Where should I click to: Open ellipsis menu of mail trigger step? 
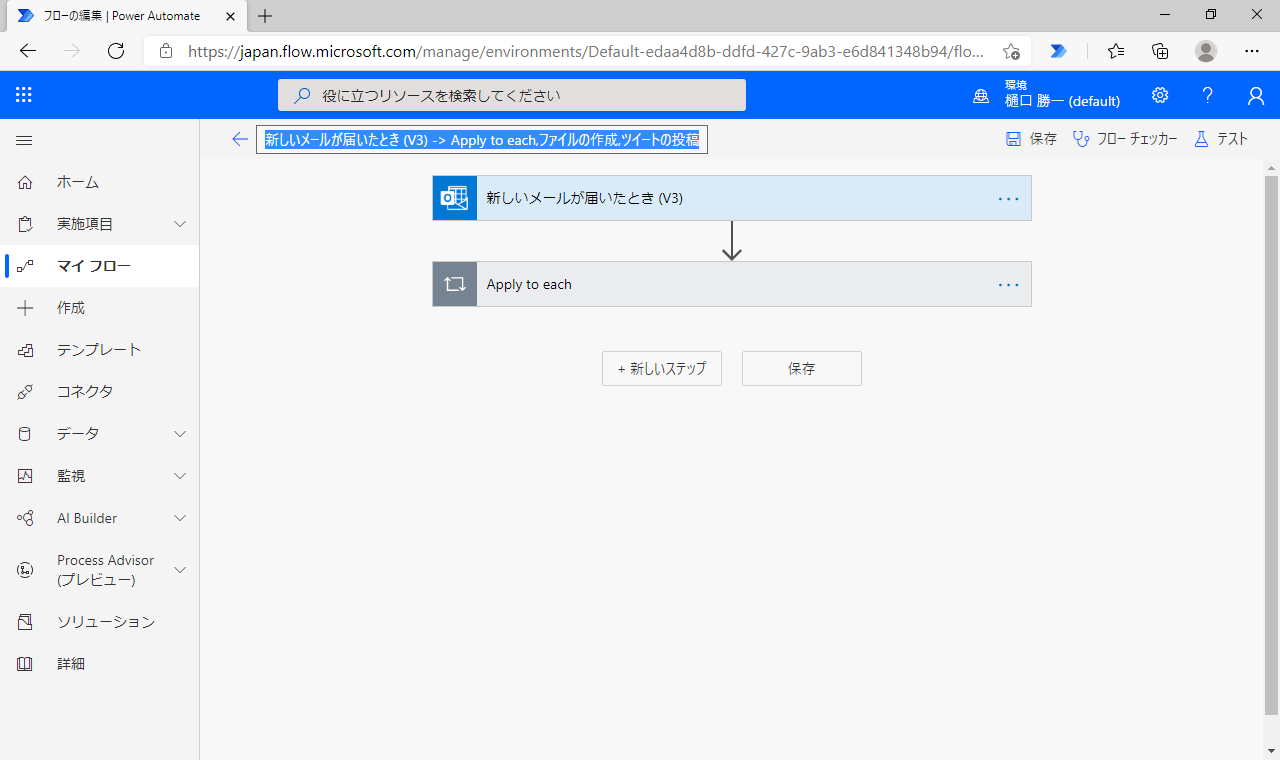[x=1009, y=198]
